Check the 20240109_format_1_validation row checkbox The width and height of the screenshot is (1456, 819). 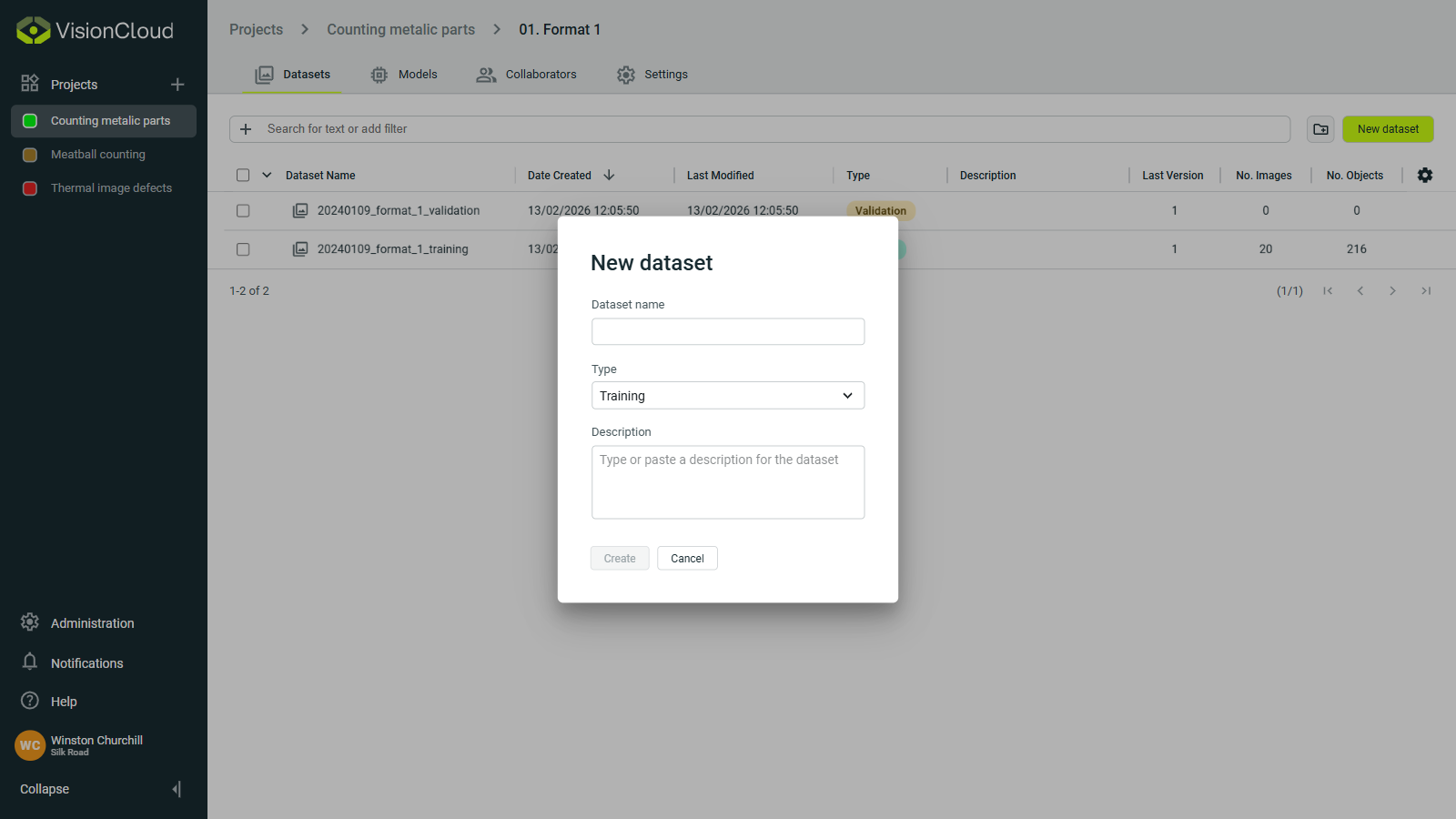[x=242, y=210]
